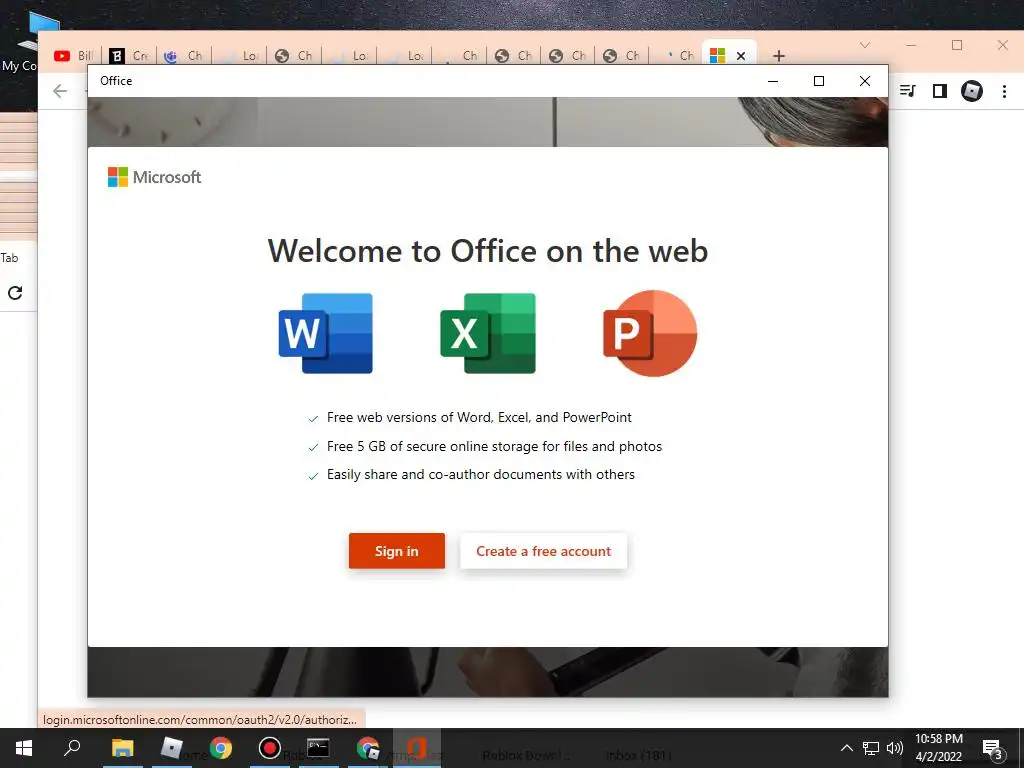Close the Office window
The image size is (1024, 768).
[x=865, y=81]
